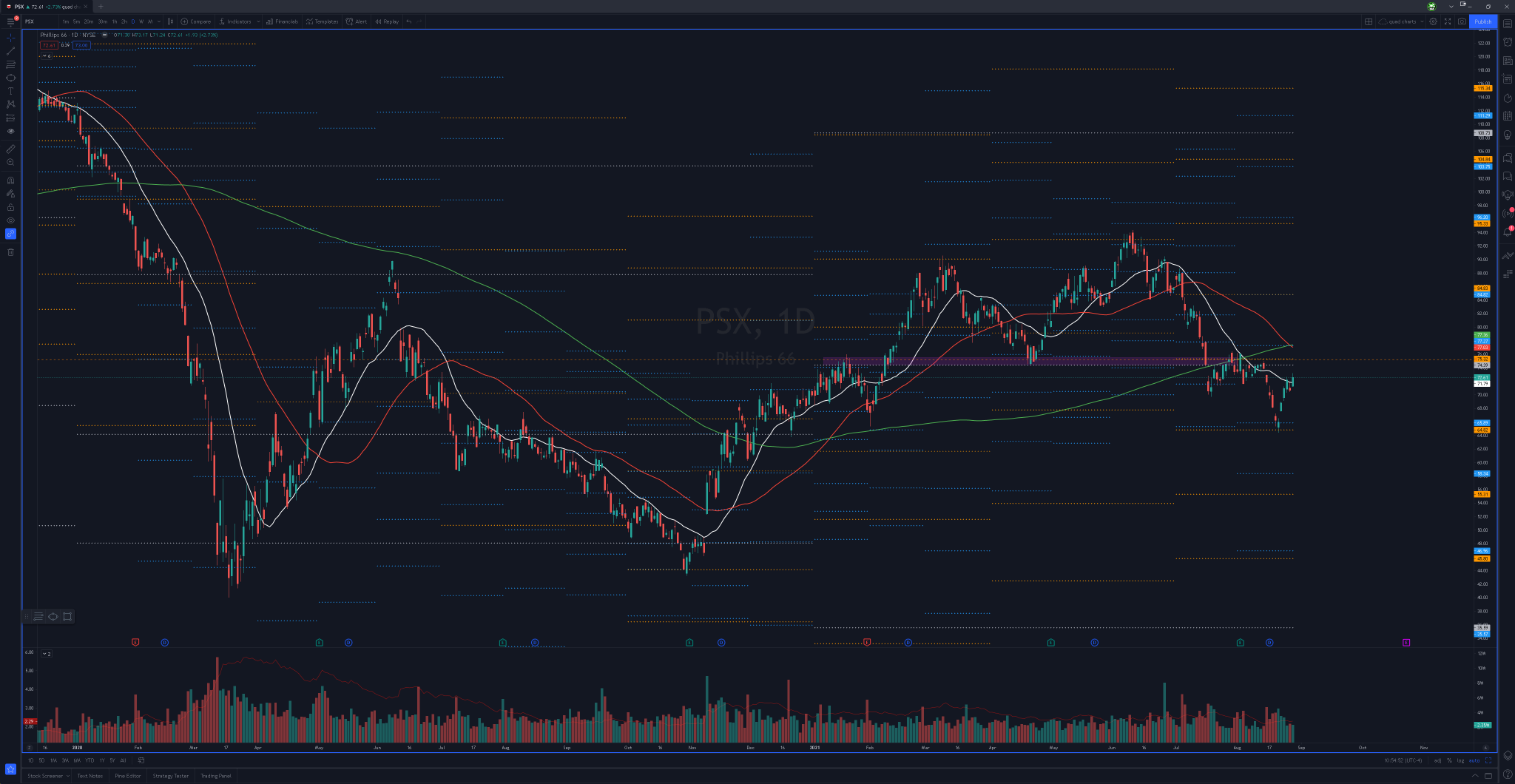Viewport: 1515px width, 784px height.
Task: Open indicator Templates menu
Action: click(x=322, y=21)
